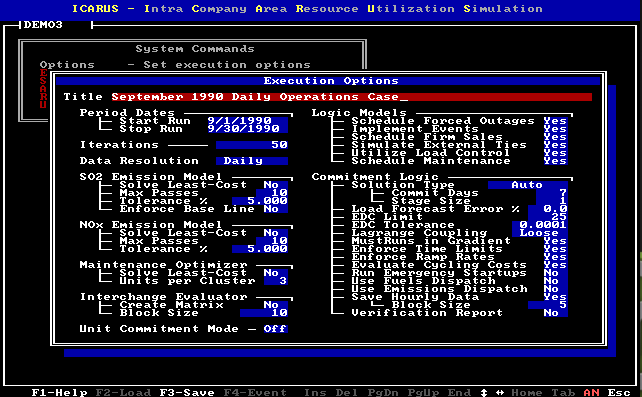Viewport: 642px width, 397px height.
Task: Click the left-right arrow navigation symbol
Action: pos(500,392)
